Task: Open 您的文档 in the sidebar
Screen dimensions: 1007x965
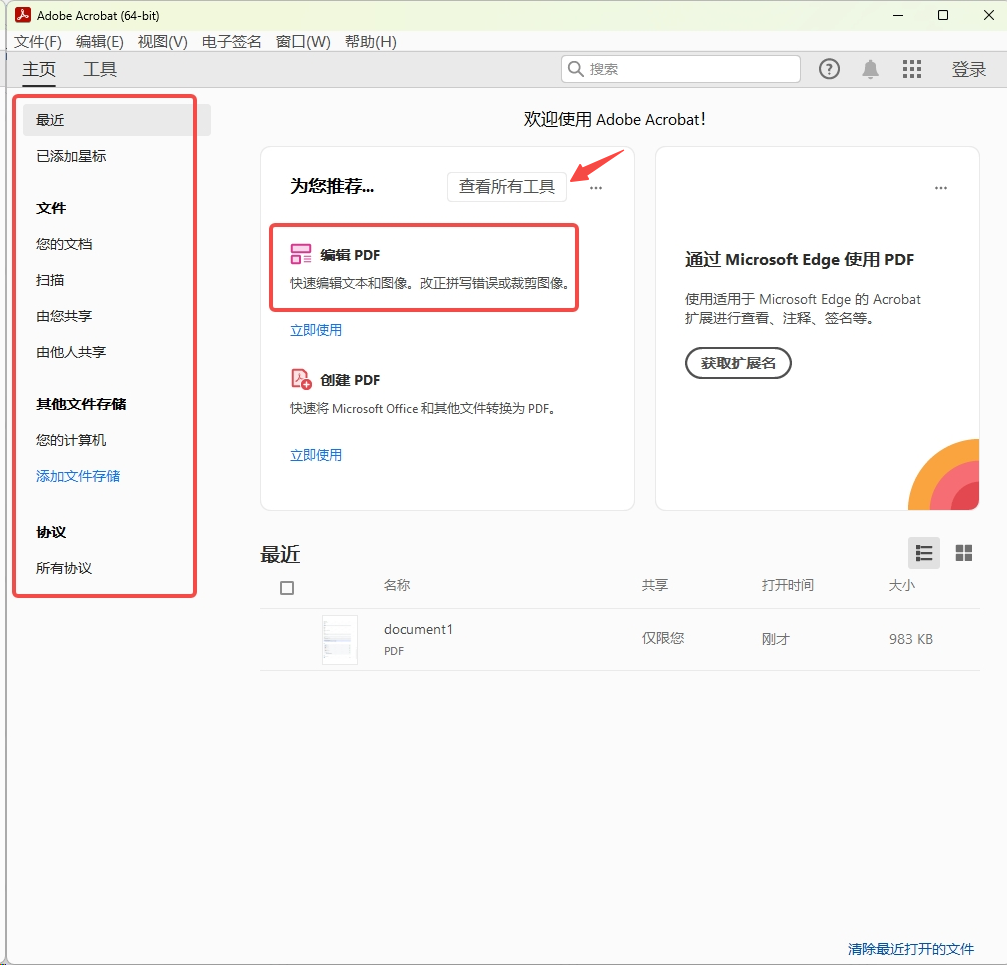Action: 64,244
